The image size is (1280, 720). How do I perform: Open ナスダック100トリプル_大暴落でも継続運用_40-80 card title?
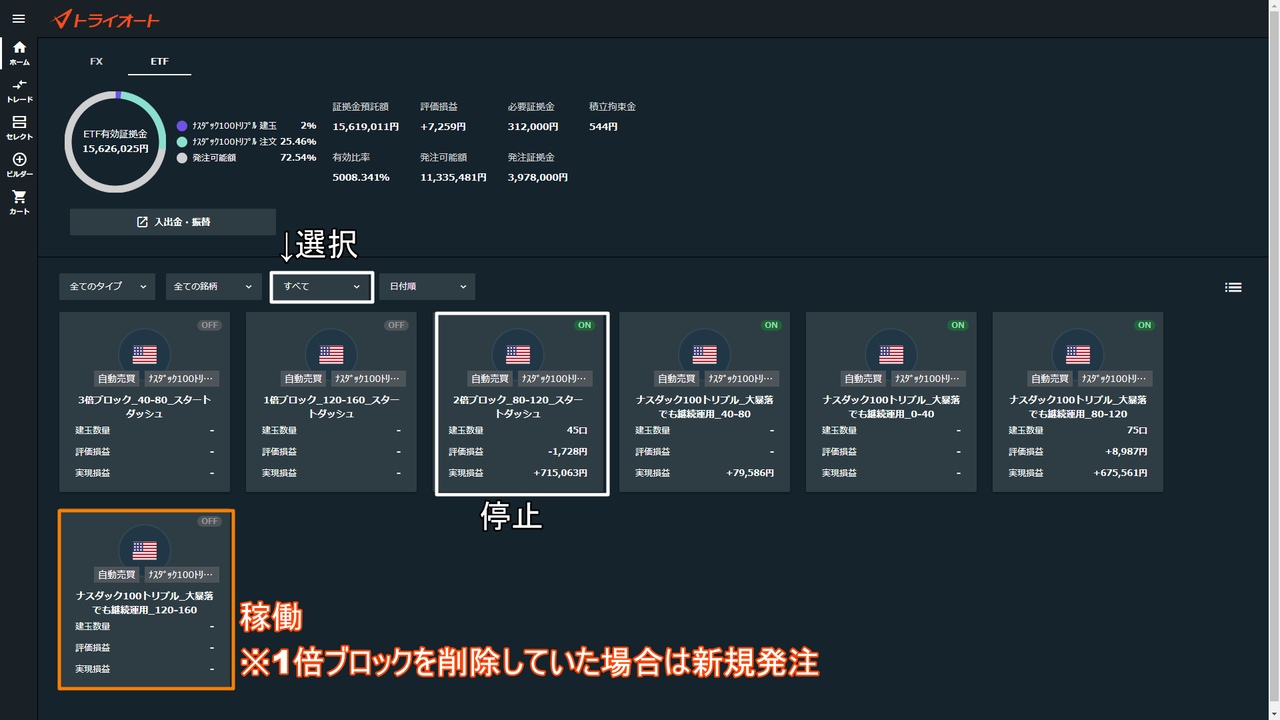coord(705,406)
